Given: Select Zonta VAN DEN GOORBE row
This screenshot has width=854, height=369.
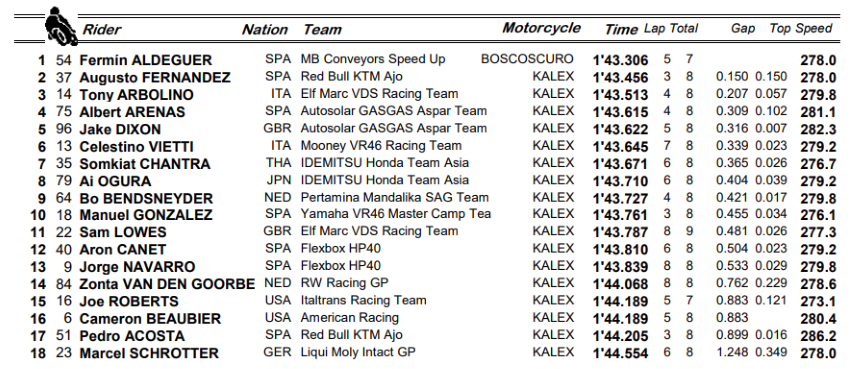Looking at the screenshot, I should 433,284.
